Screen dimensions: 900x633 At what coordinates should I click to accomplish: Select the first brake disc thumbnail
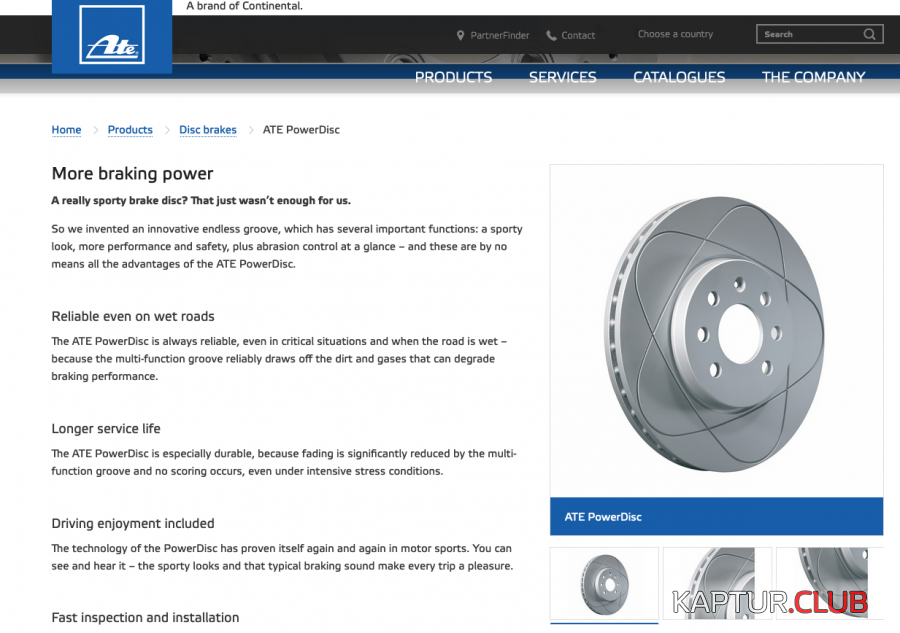[x=604, y=583]
